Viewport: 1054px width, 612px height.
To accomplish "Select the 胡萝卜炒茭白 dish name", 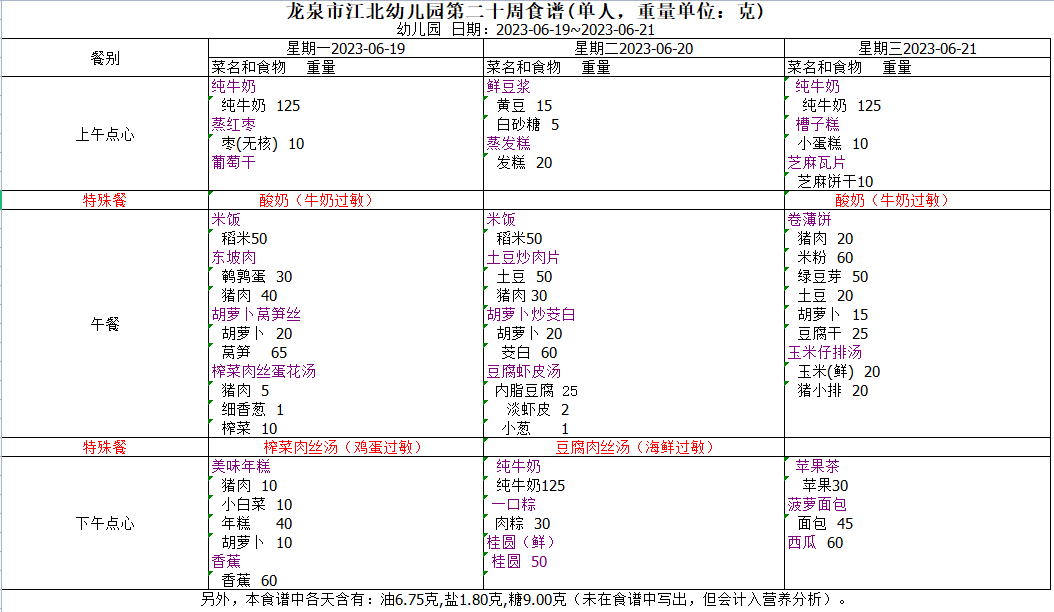I will [x=530, y=315].
